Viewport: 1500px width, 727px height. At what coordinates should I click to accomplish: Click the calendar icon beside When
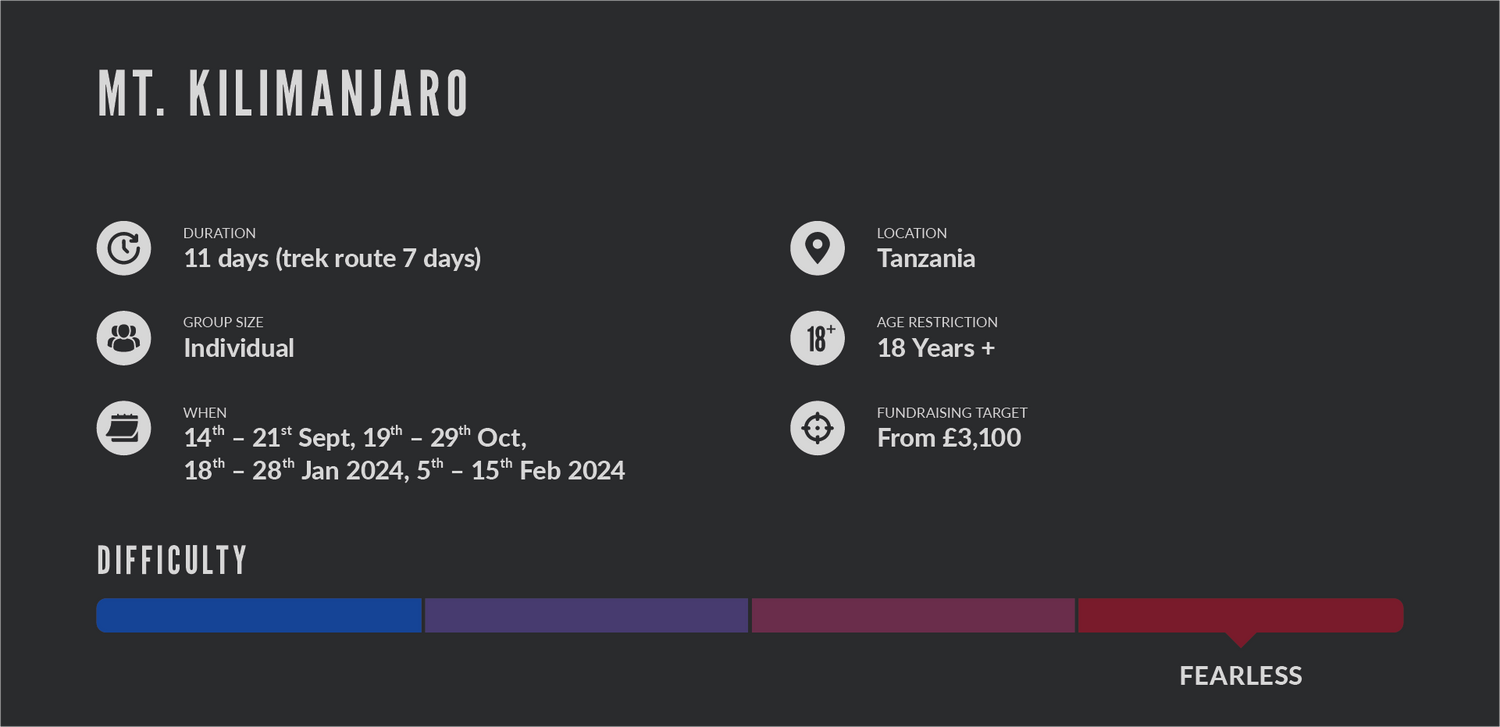click(x=124, y=428)
